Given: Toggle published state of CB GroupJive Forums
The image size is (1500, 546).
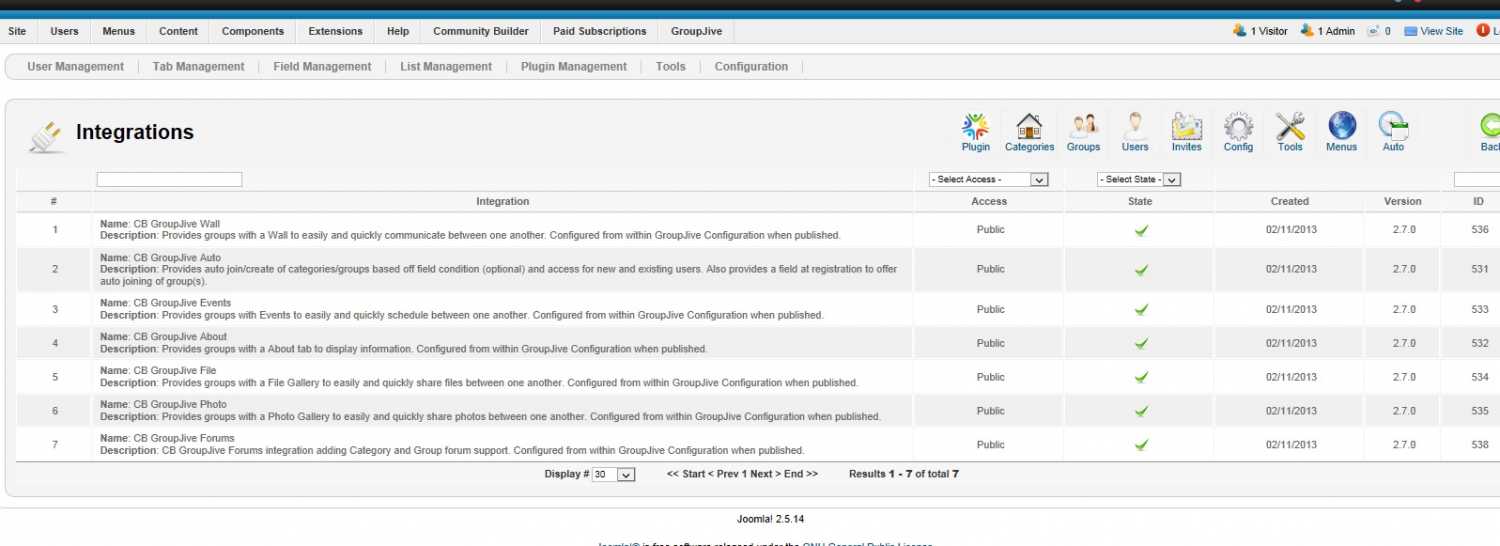Looking at the screenshot, I should [x=1141, y=445].
